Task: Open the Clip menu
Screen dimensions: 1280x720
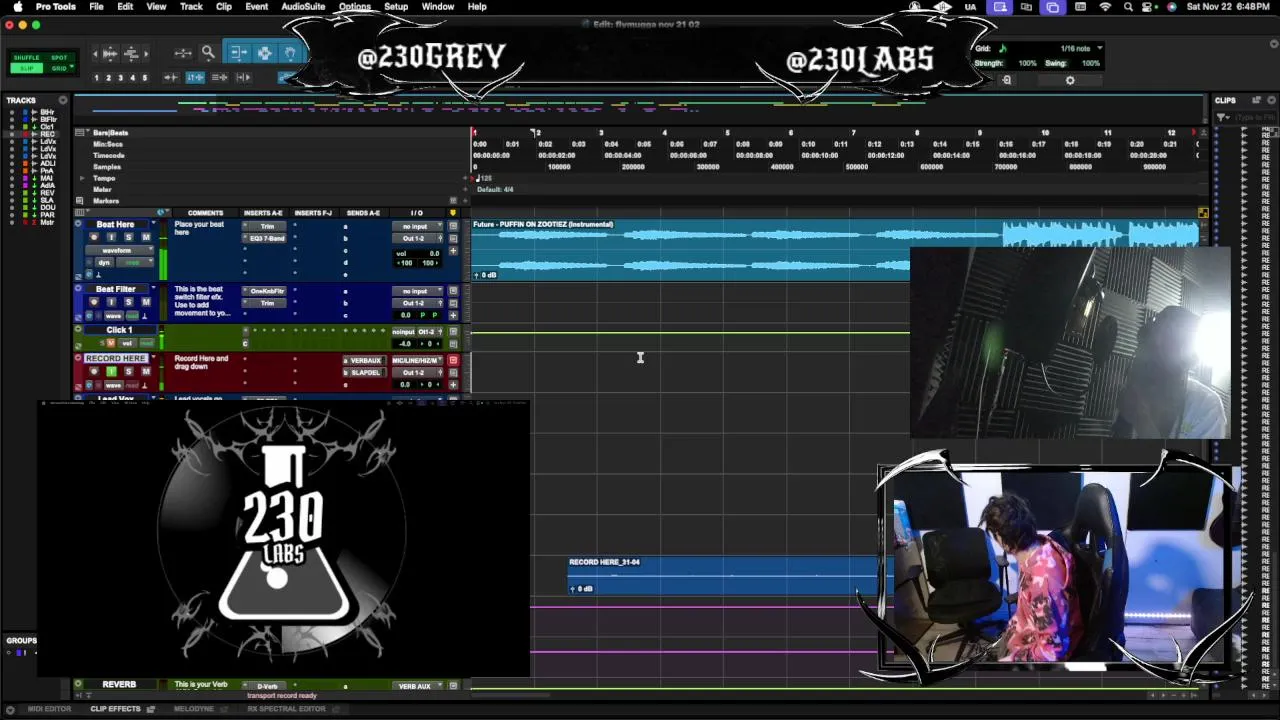Action: (x=224, y=7)
